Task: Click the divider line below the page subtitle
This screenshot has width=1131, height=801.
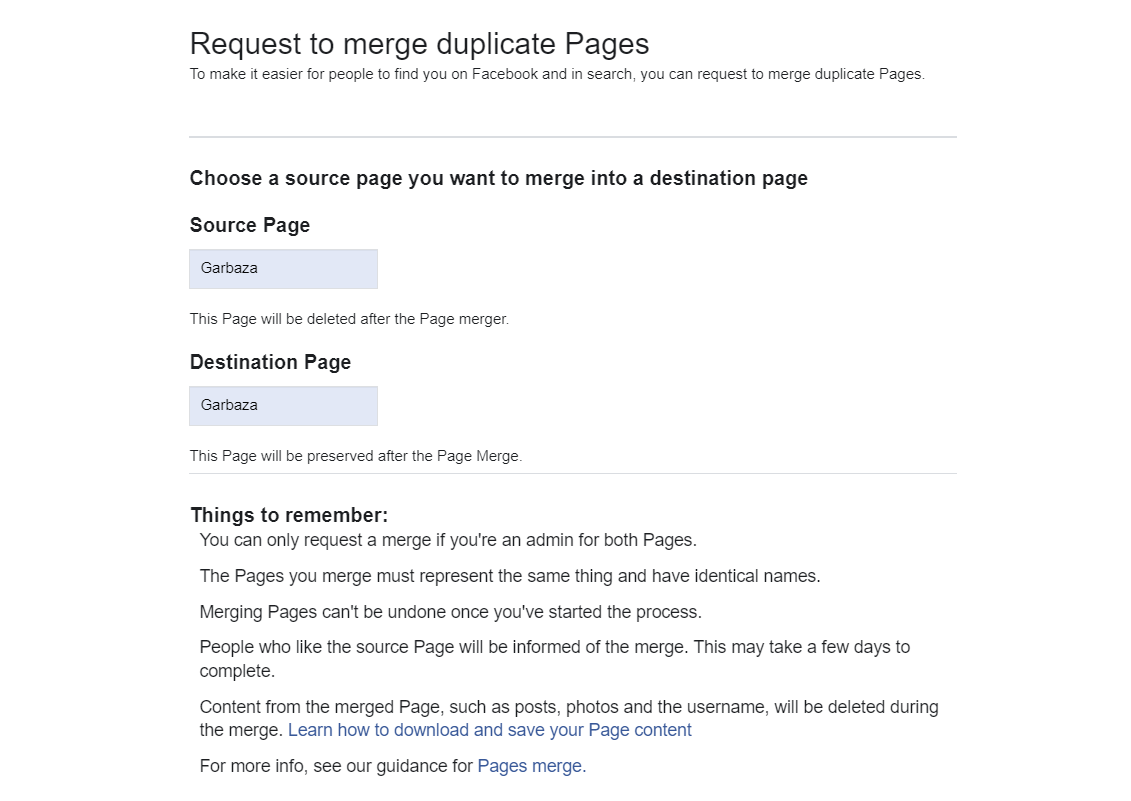Action: [572, 137]
